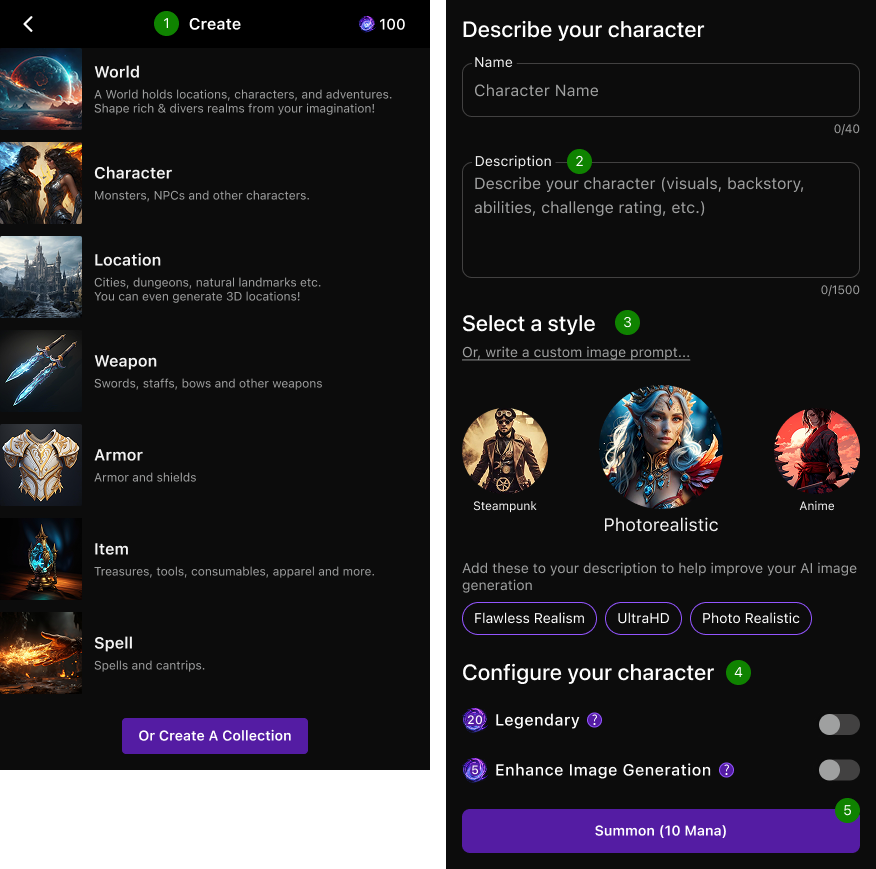
Task: Enable the Legendary toggle
Action: 839,724
